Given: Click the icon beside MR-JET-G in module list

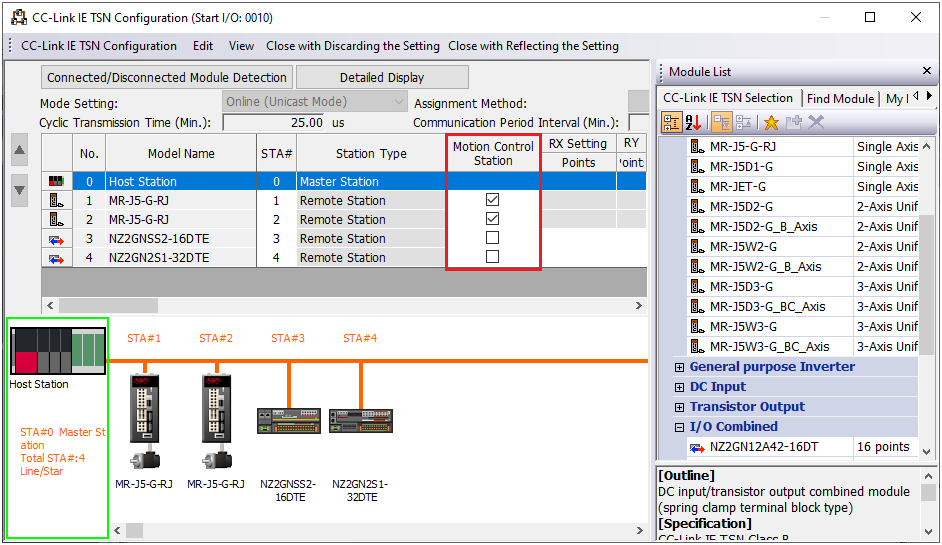Looking at the screenshot, I should point(697,187).
